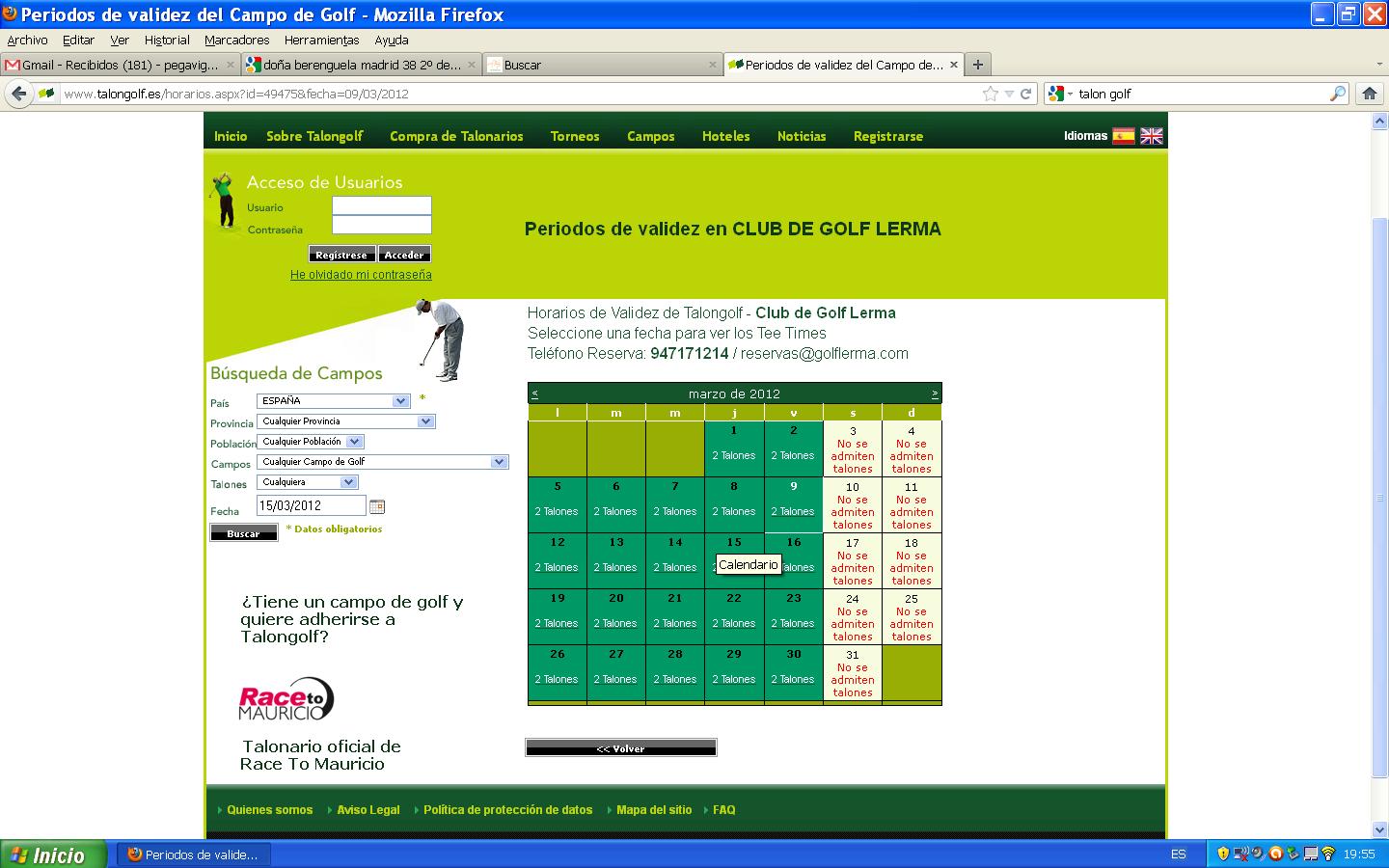
Task: Switch to the Gmail Recibidos tab
Action: coord(121,65)
